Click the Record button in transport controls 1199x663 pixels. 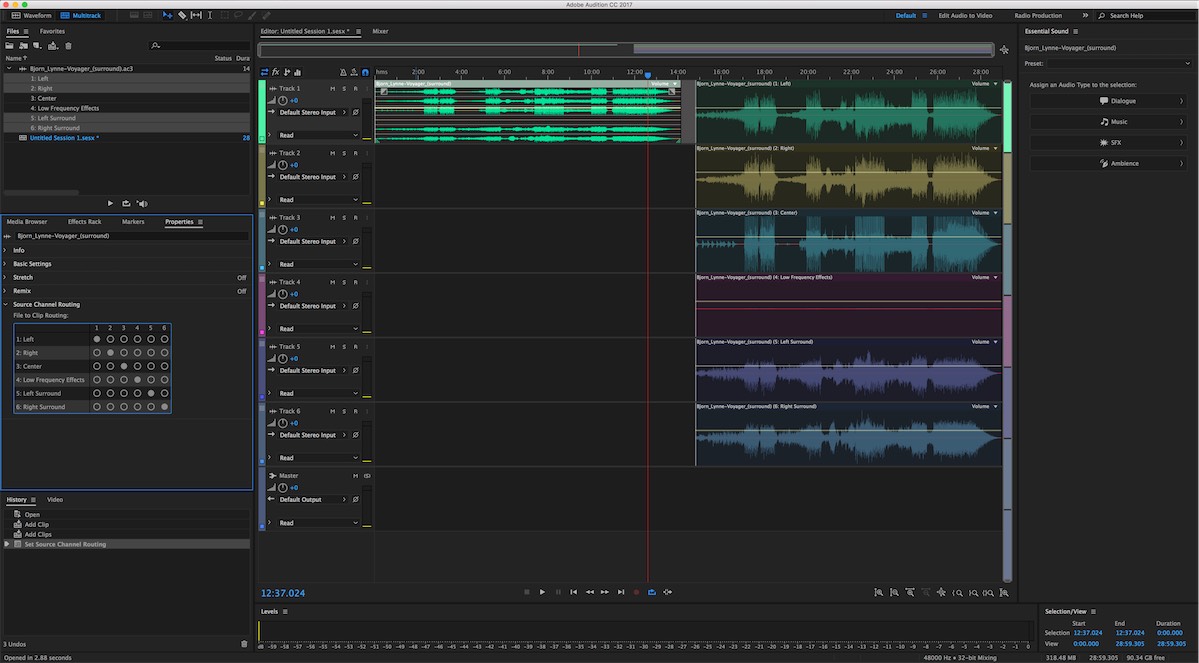[x=636, y=592]
